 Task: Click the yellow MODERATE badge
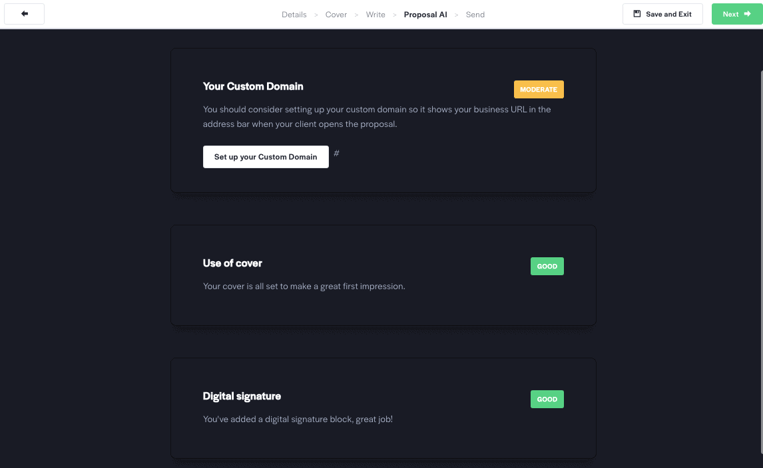pyautogui.click(x=539, y=90)
